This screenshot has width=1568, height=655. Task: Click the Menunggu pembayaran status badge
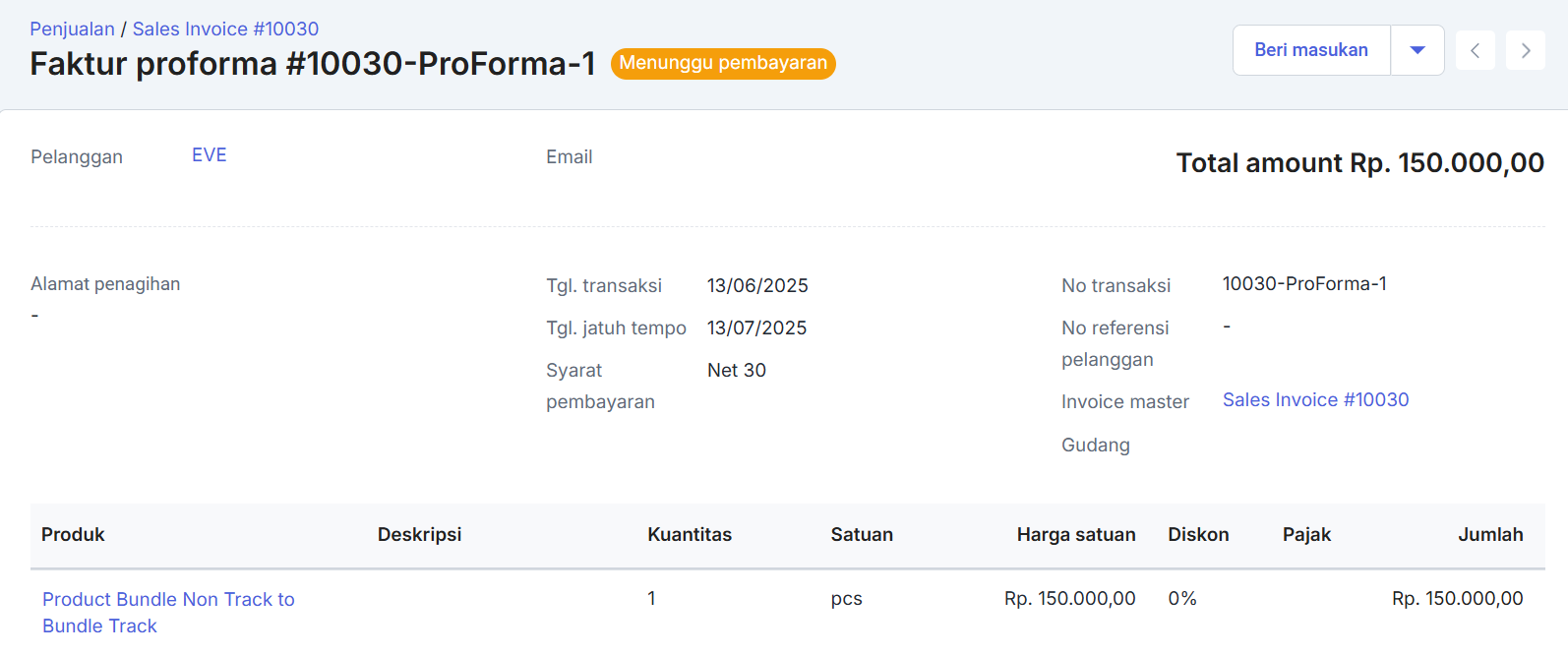point(723,63)
